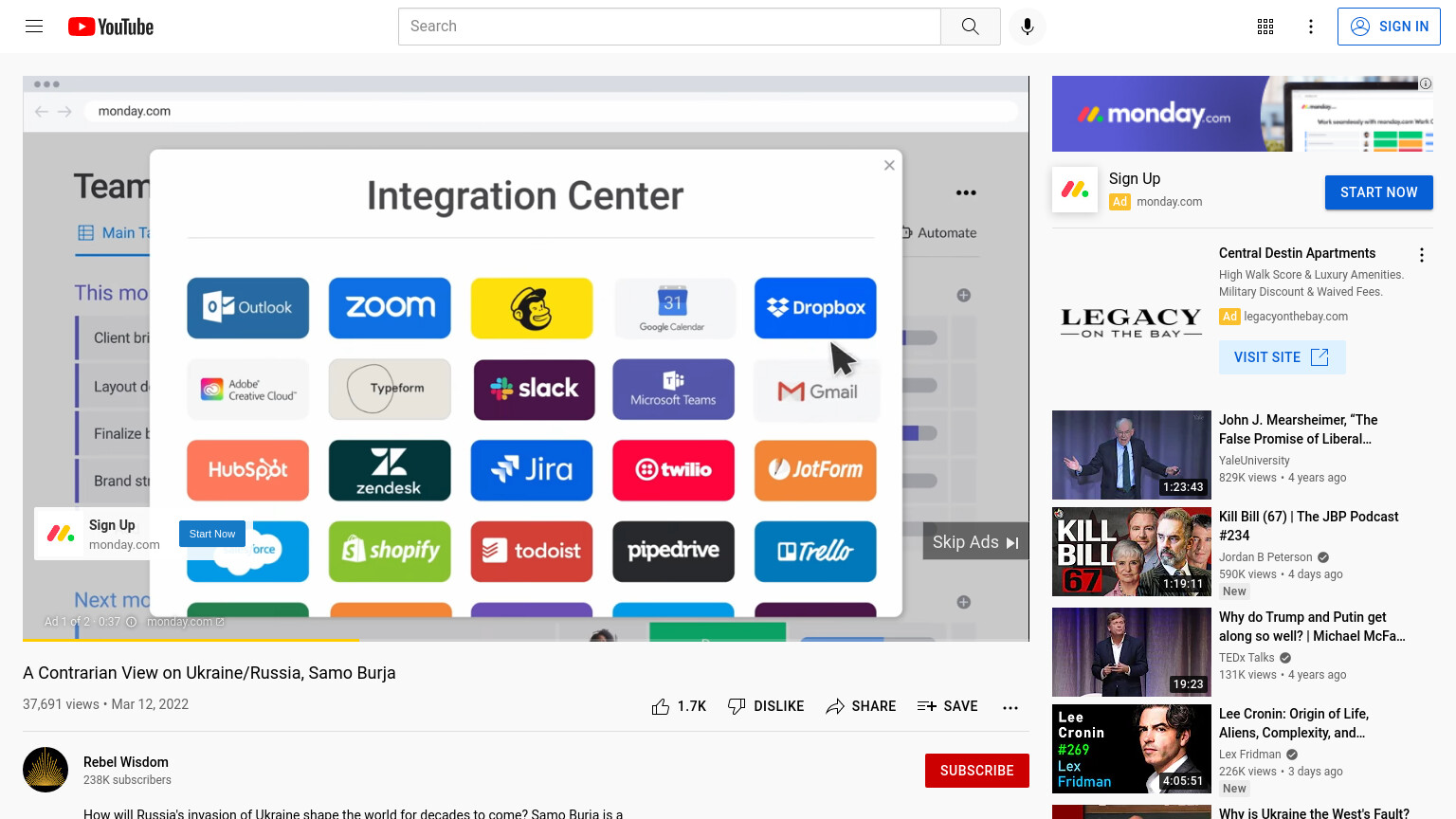This screenshot has width=1456, height=819.
Task: Click the Slack integration tile in ad
Action: coord(534,389)
